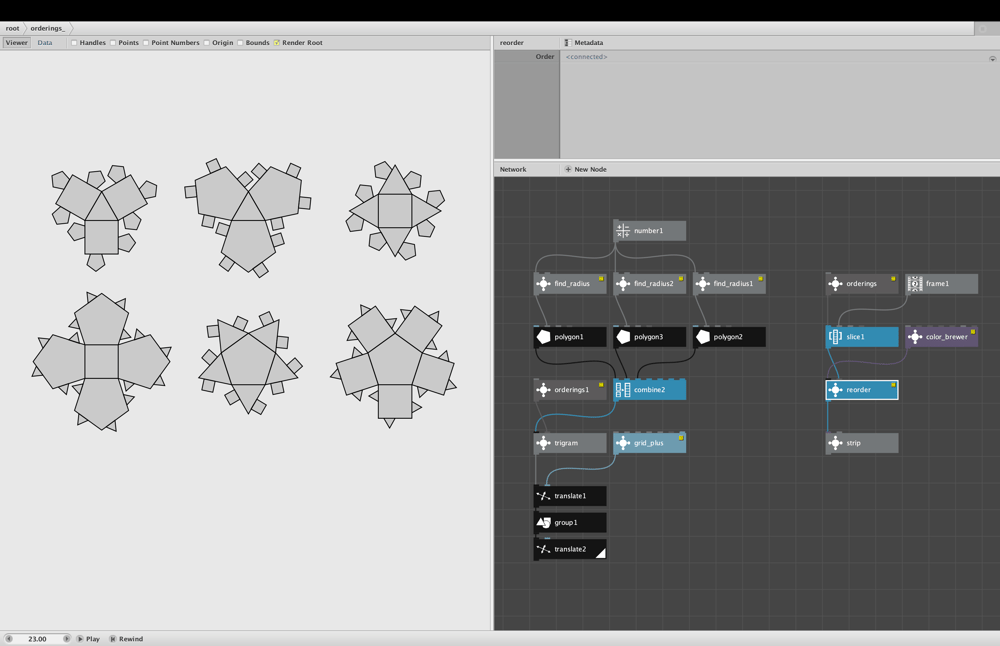1000x646 pixels.
Task: Click the top-middle three-pentagon figure in viewer
Action: click(x=248, y=217)
